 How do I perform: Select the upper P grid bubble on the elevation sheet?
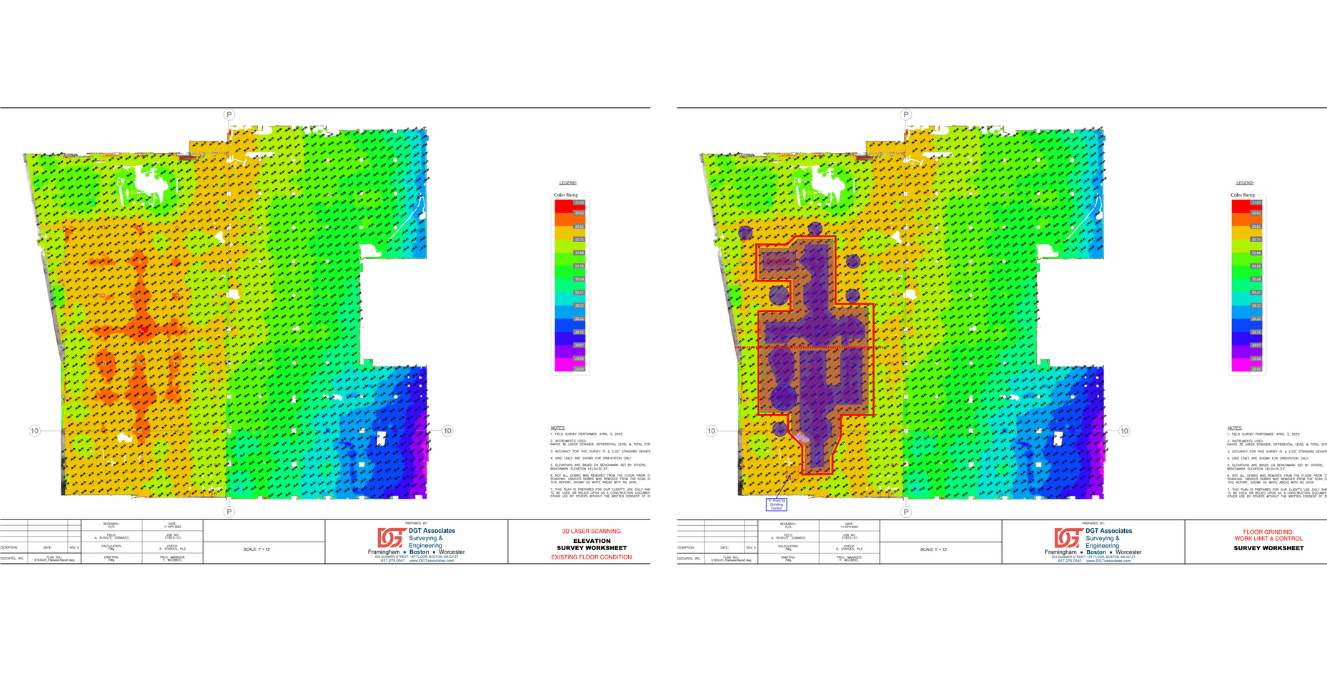[x=230, y=115]
